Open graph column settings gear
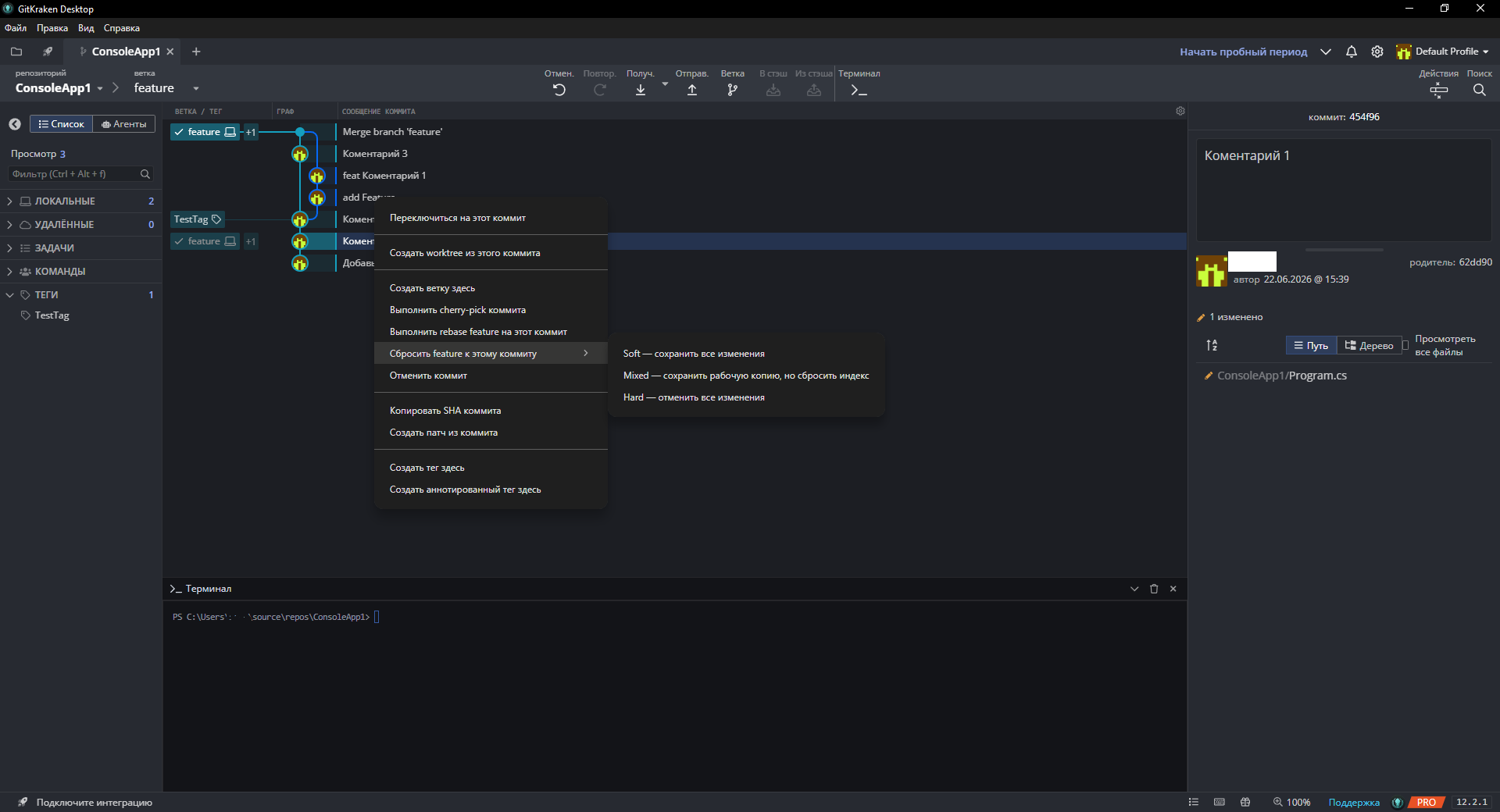1500x812 pixels. pos(1180,111)
